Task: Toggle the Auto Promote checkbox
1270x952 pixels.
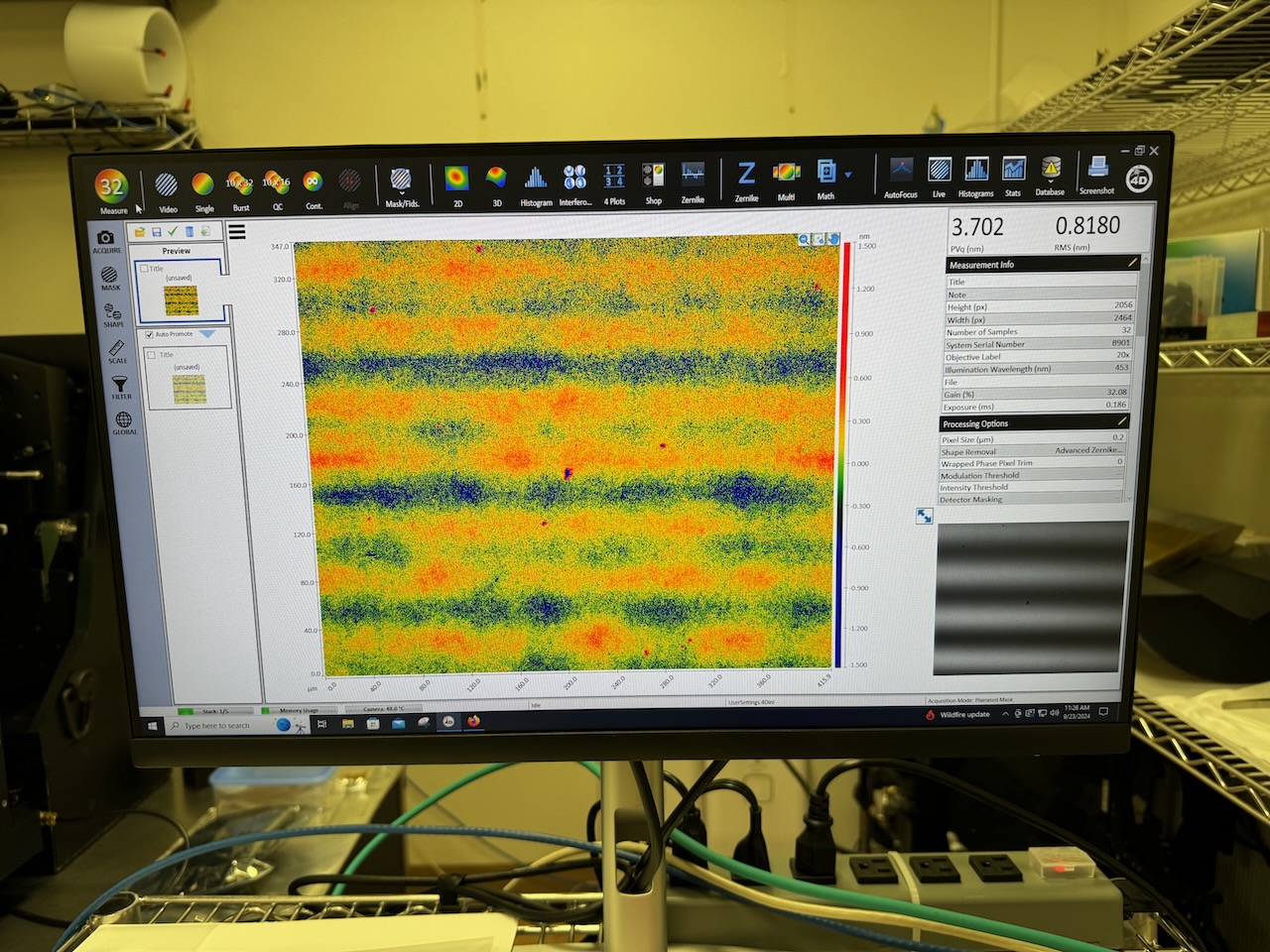Action: pyautogui.click(x=150, y=334)
